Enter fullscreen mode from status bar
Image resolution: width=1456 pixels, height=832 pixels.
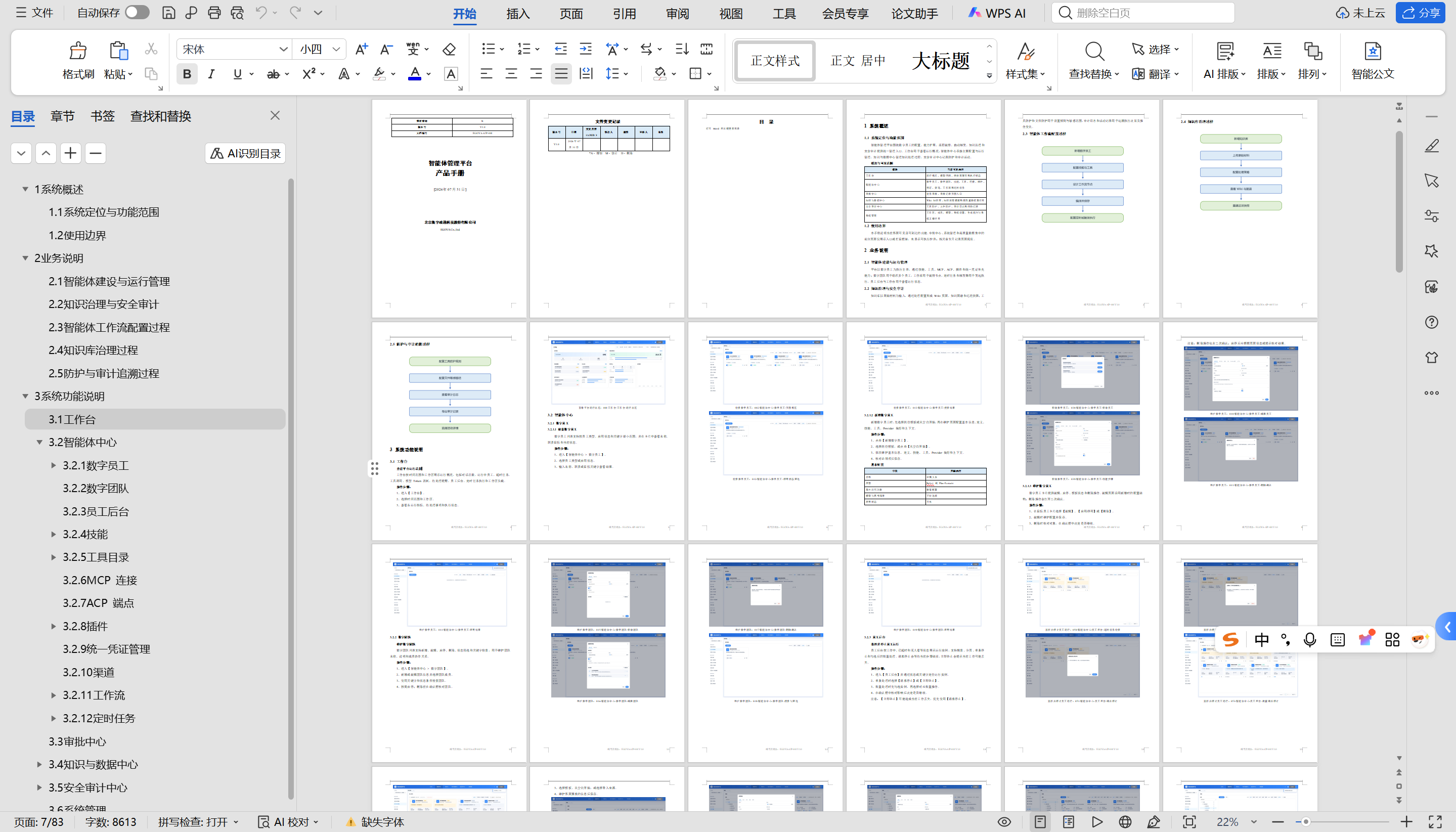[1435, 822]
